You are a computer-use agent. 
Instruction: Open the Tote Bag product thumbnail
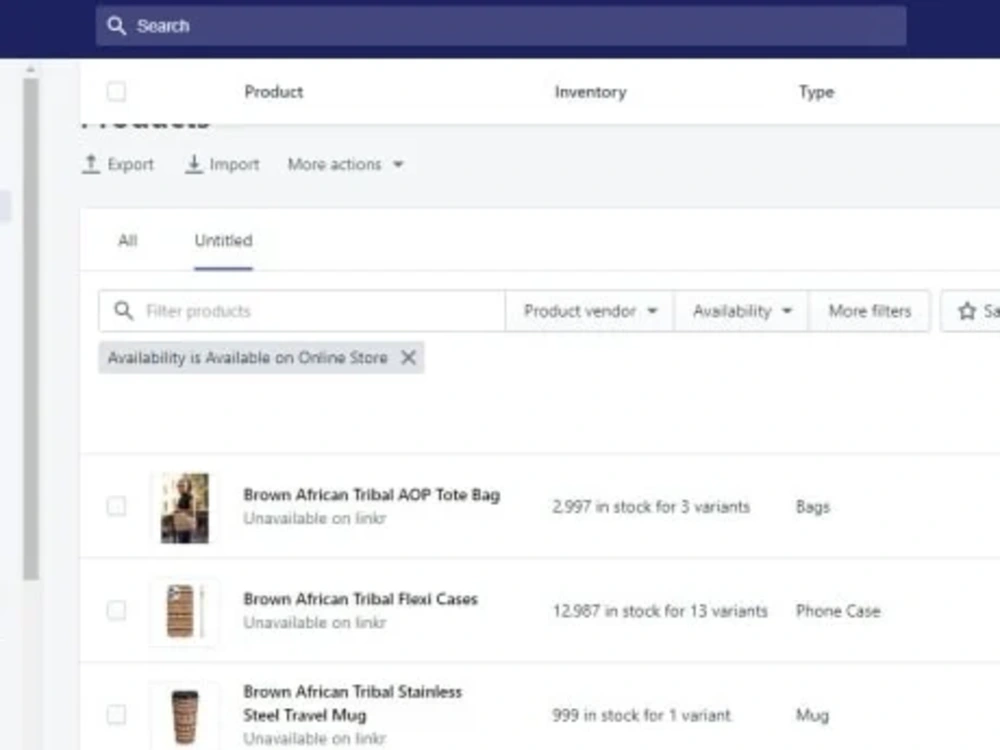pos(184,508)
